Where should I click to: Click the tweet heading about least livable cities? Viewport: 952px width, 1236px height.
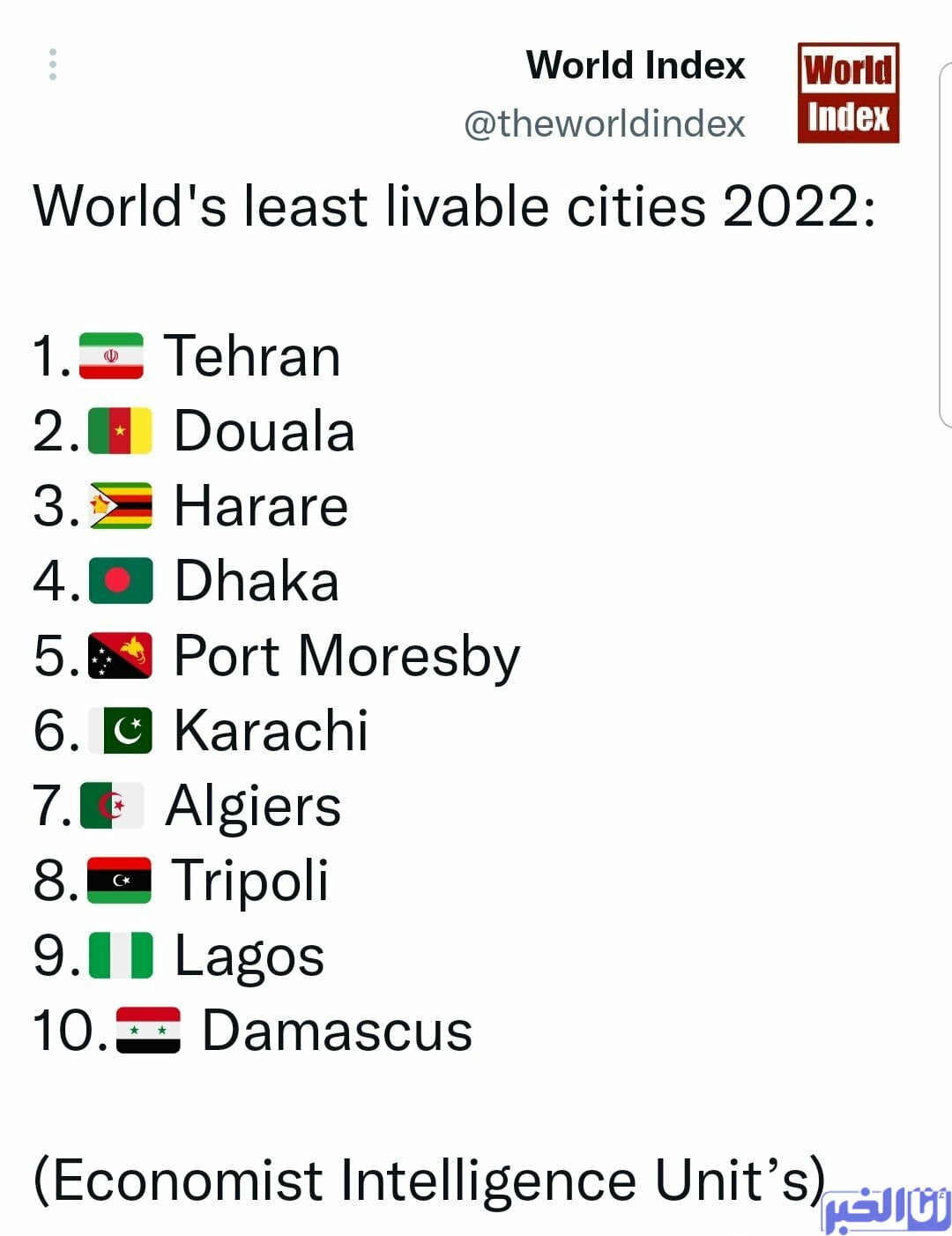pos(455,207)
